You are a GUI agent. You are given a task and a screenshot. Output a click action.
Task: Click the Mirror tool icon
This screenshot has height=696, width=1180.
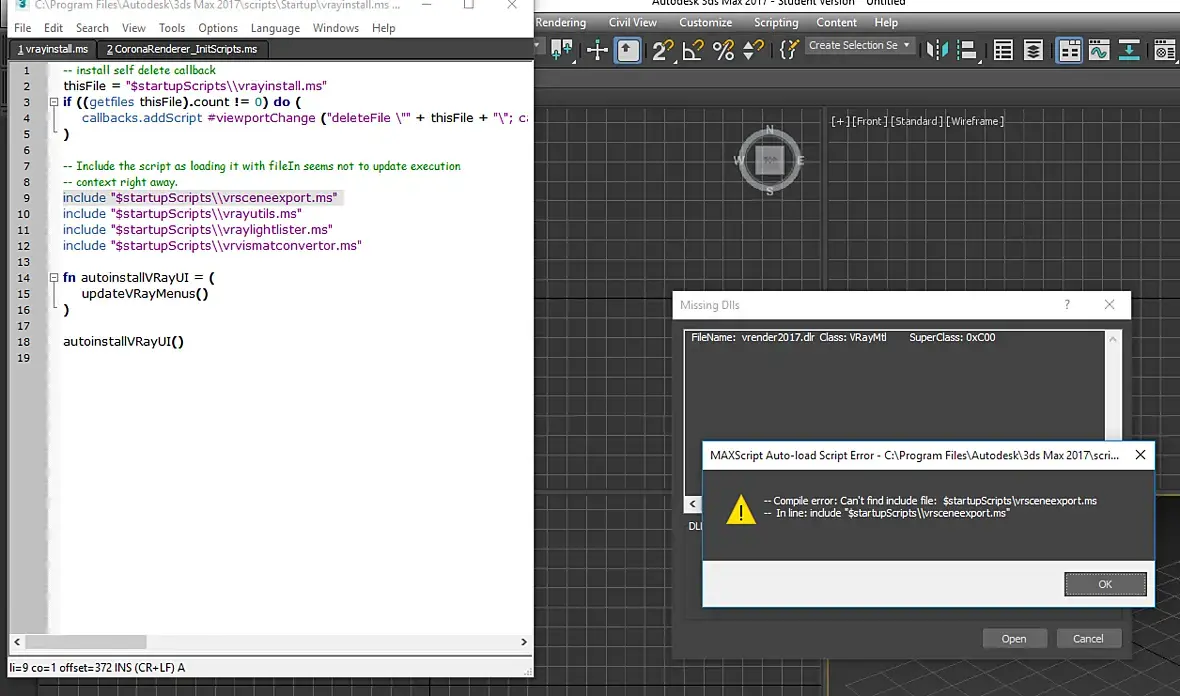tap(937, 50)
